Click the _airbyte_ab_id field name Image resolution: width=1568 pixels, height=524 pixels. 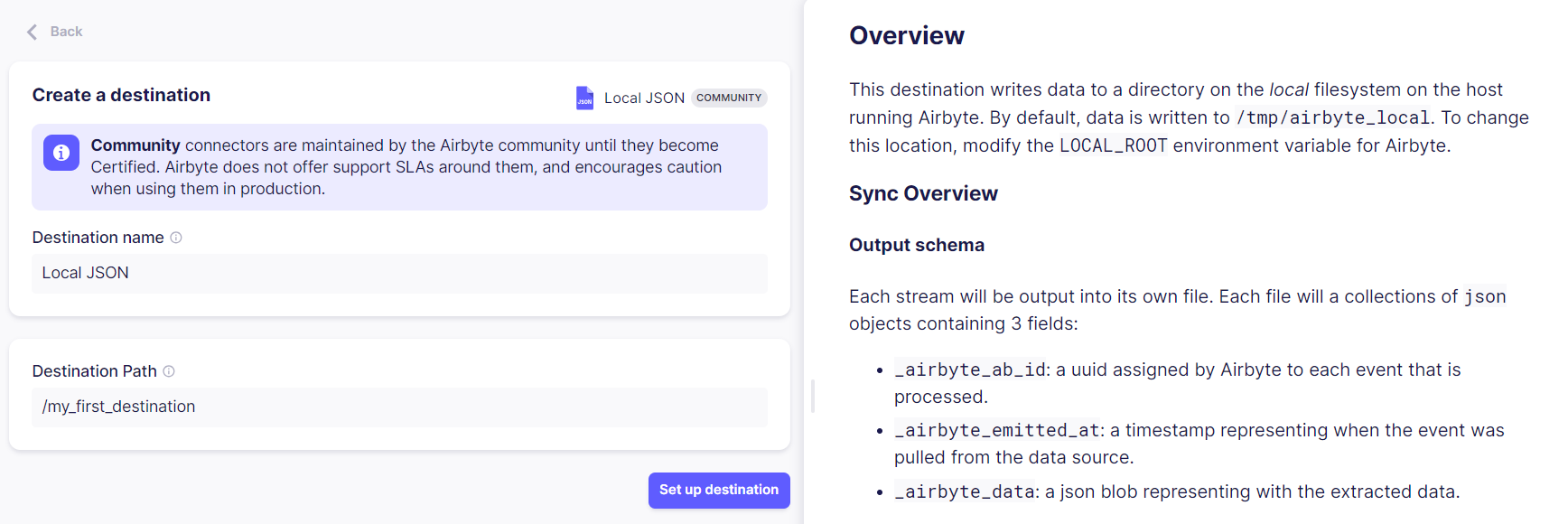[x=971, y=370]
